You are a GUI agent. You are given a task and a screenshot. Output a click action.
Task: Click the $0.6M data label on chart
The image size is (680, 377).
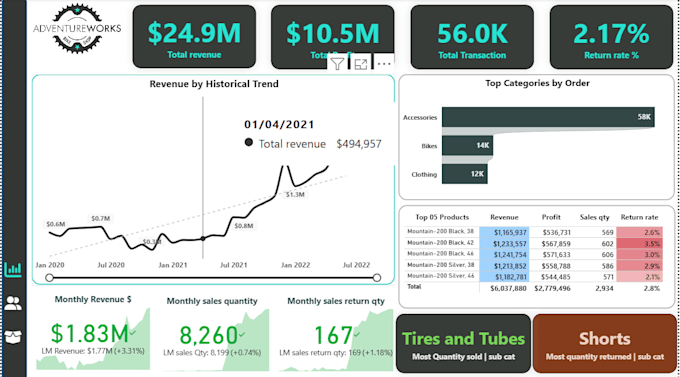(56, 224)
